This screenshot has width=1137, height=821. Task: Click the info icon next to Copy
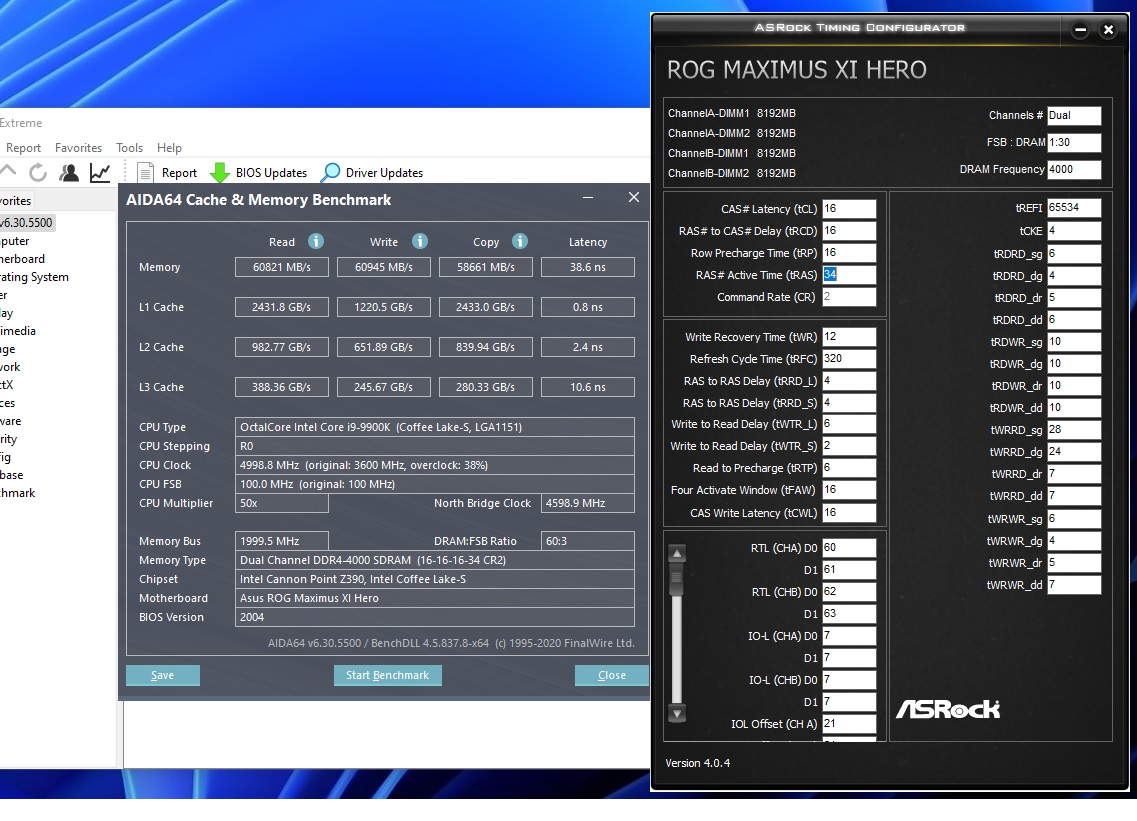pyautogui.click(x=520, y=241)
